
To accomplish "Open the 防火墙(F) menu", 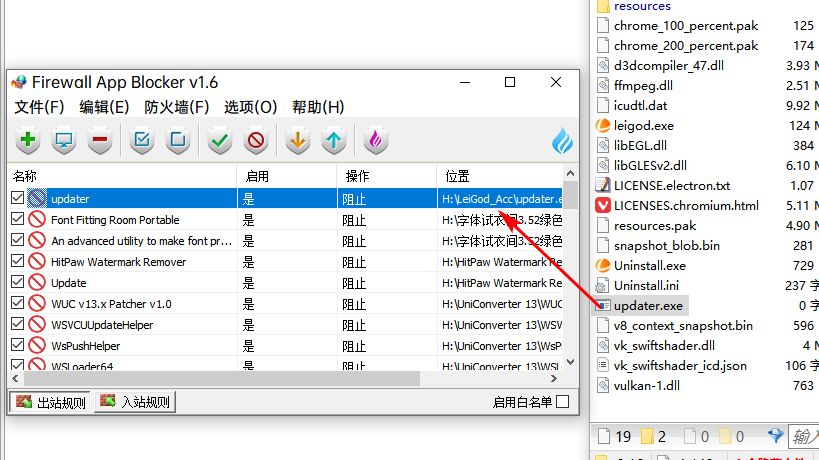I will (177, 107).
